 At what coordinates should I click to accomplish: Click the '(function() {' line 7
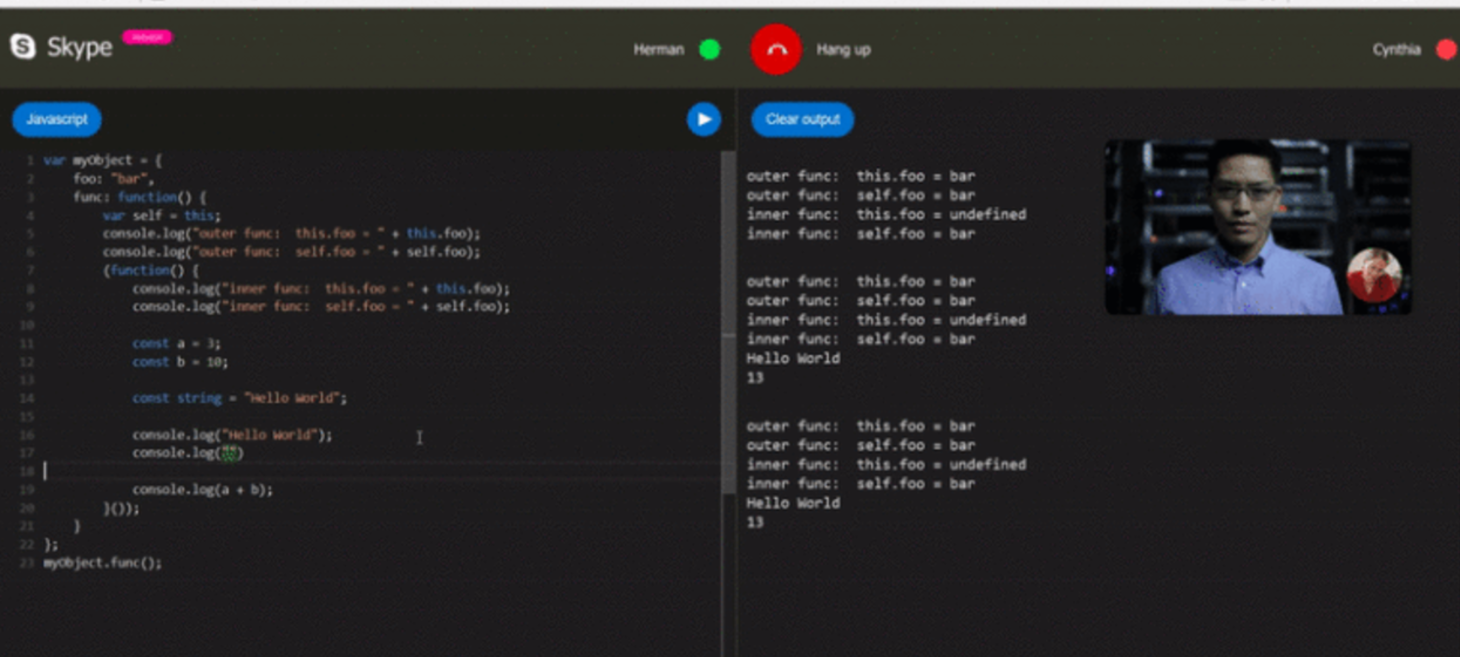[x=151, y=270]
